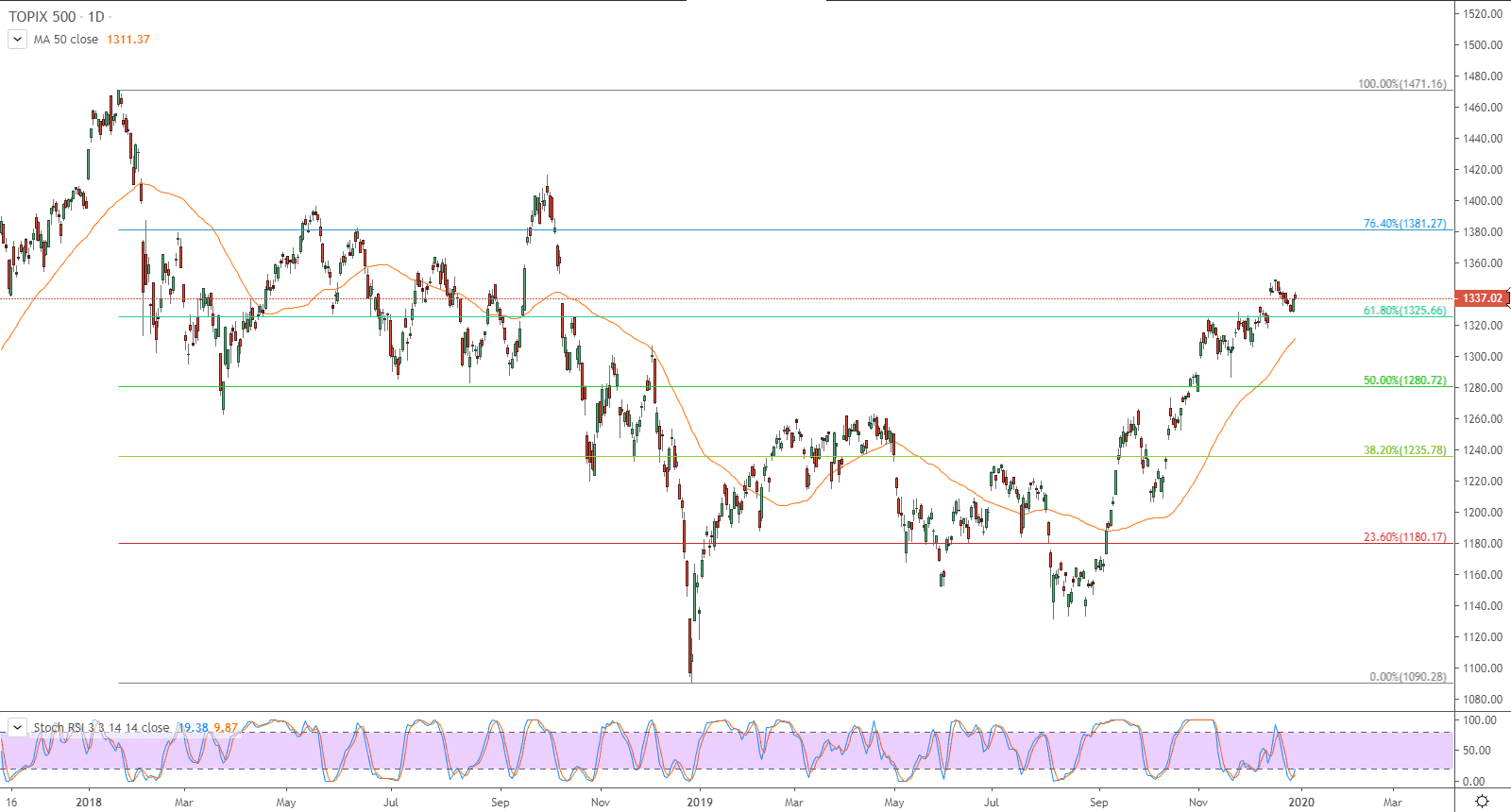The height and width of the screenshot is (812, 1511).
Task: Click the TOPIX 500 symbol title
Action: click(42, 17)
